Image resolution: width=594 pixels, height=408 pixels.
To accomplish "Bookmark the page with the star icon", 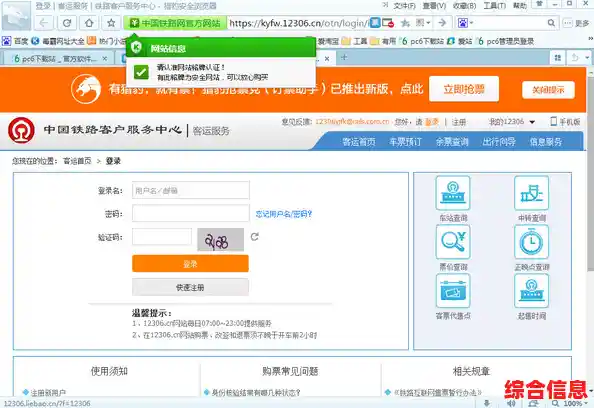I will [111, 23].
